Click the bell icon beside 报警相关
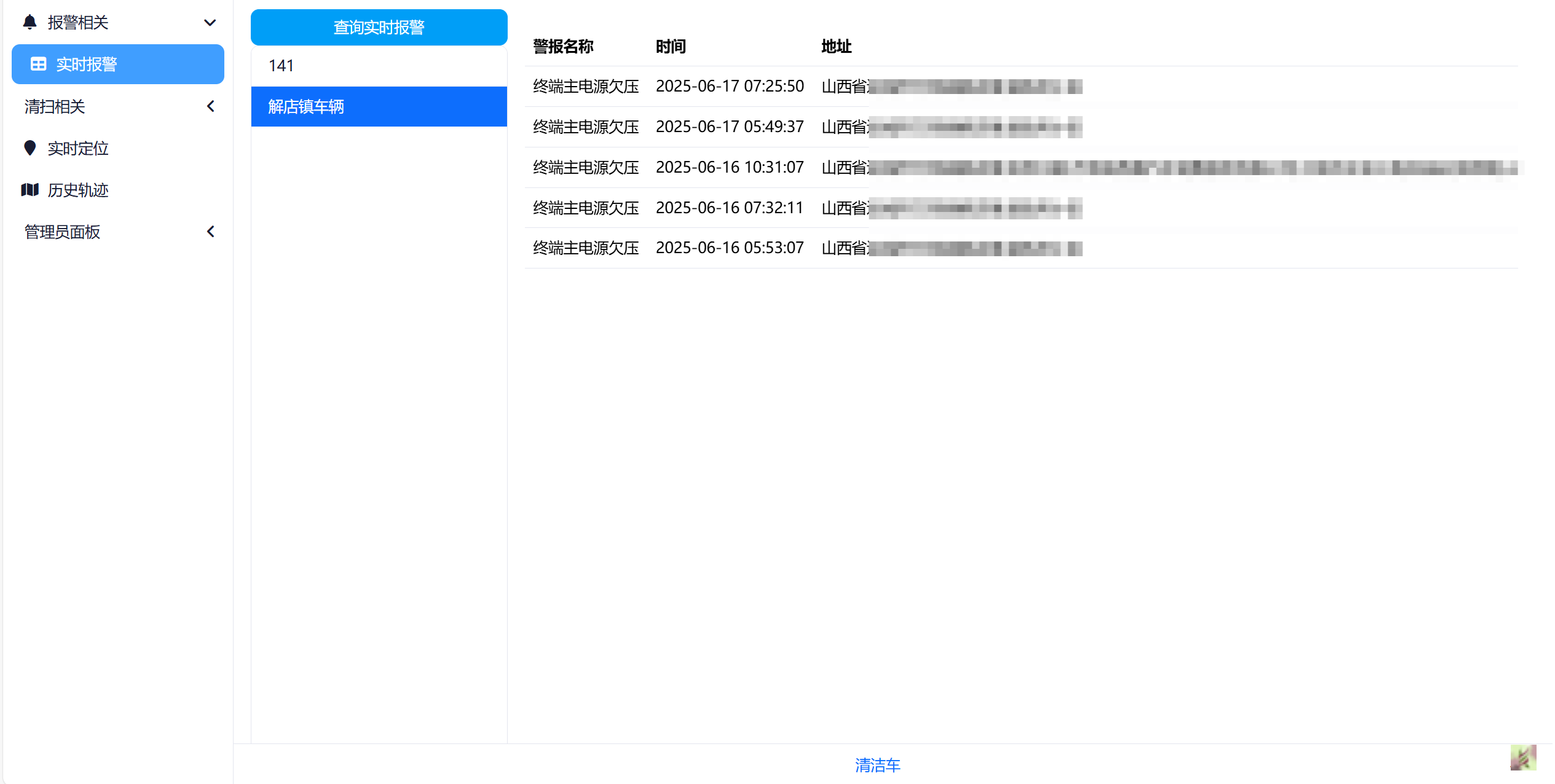 (x=30, y=23)
